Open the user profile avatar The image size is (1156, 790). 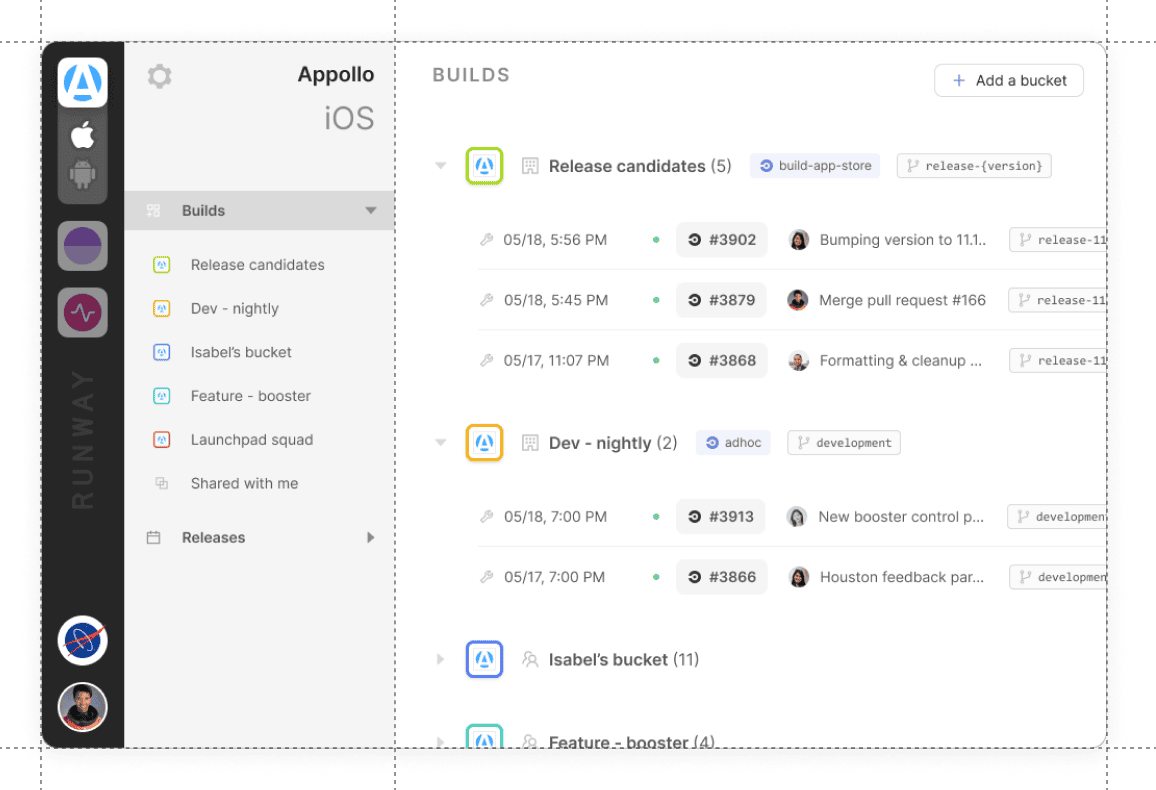click(x=83, y=707)
